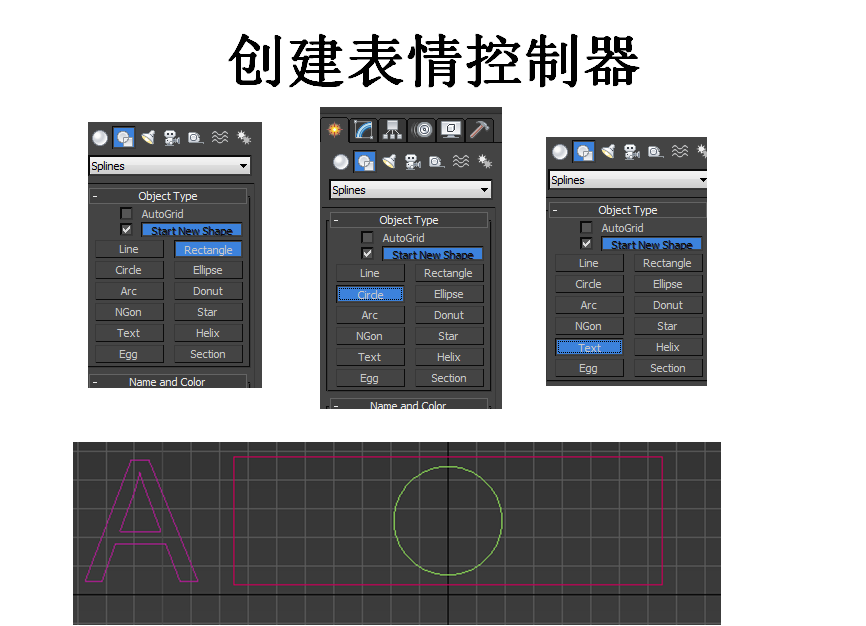Viewport: 866px width, 626px height.
Task: Toggle Start New Shape in middle panel
Action: 432,254
